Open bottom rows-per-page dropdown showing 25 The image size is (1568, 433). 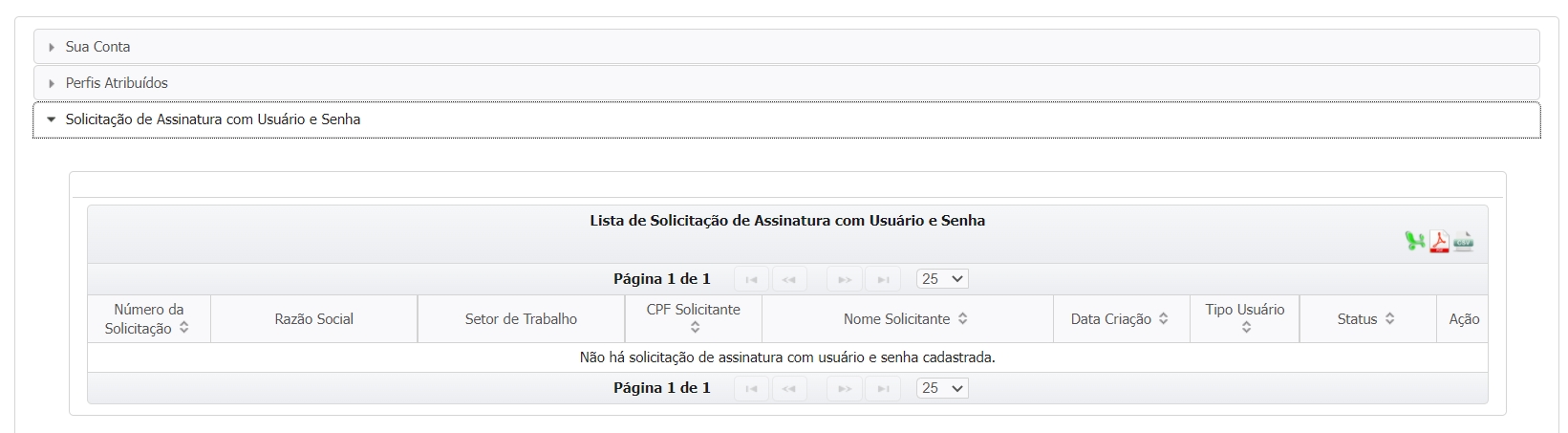pos(942,388)
